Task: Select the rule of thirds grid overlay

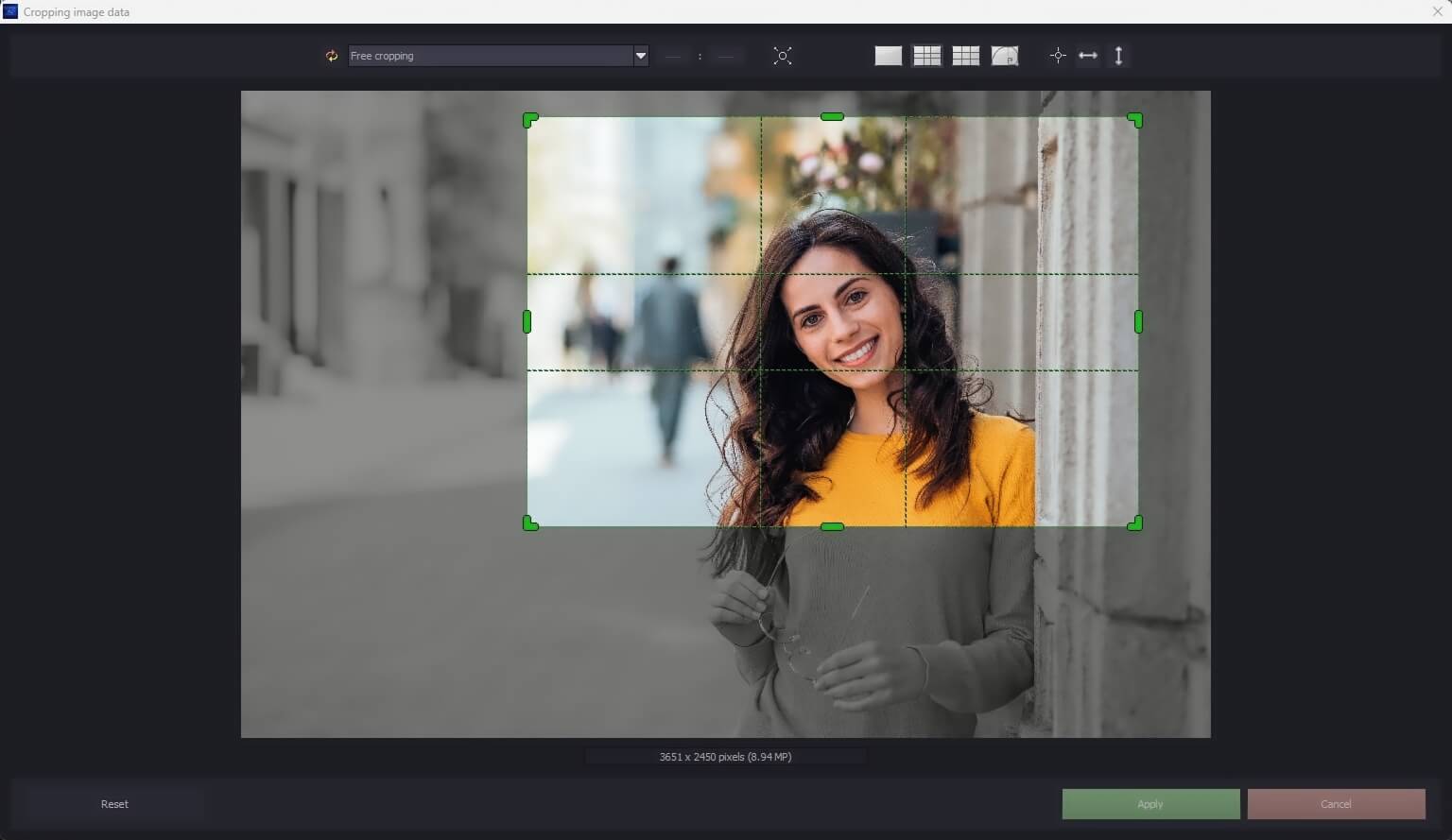Action: 926,56
